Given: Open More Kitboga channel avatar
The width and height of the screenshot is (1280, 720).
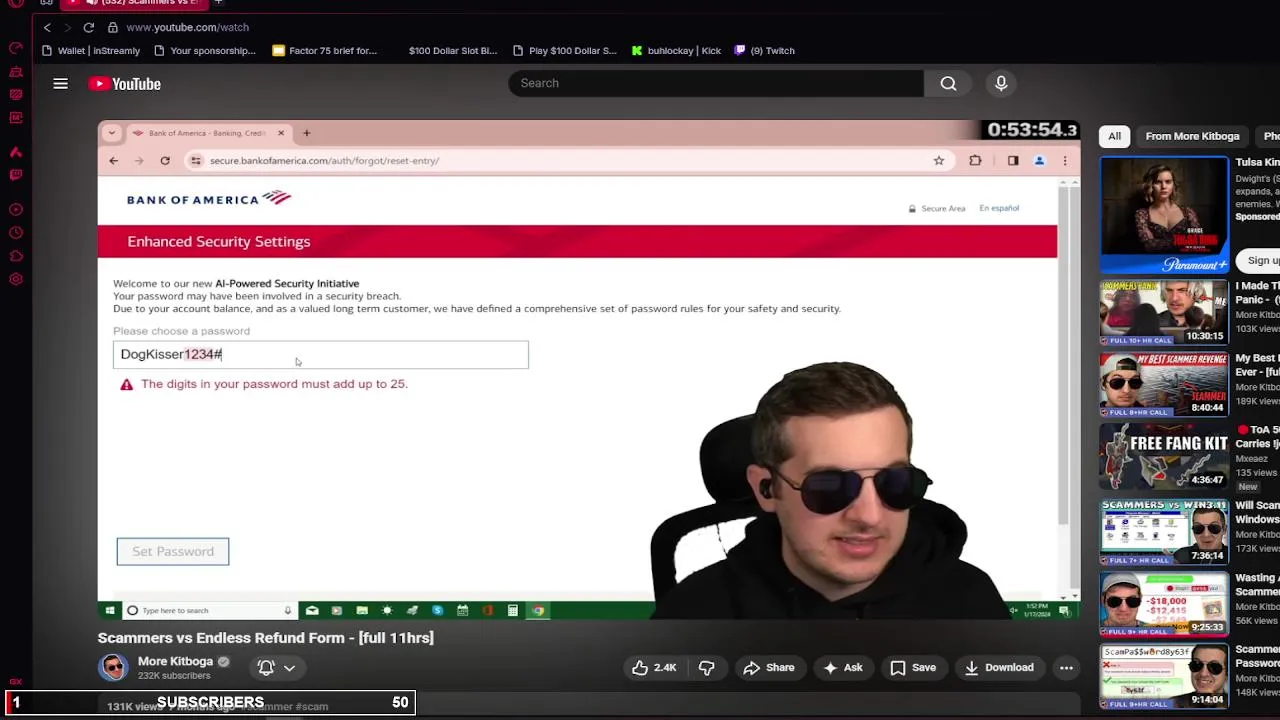Looking at the screenshot, I should pyautogui.click(x=113, y=667).
